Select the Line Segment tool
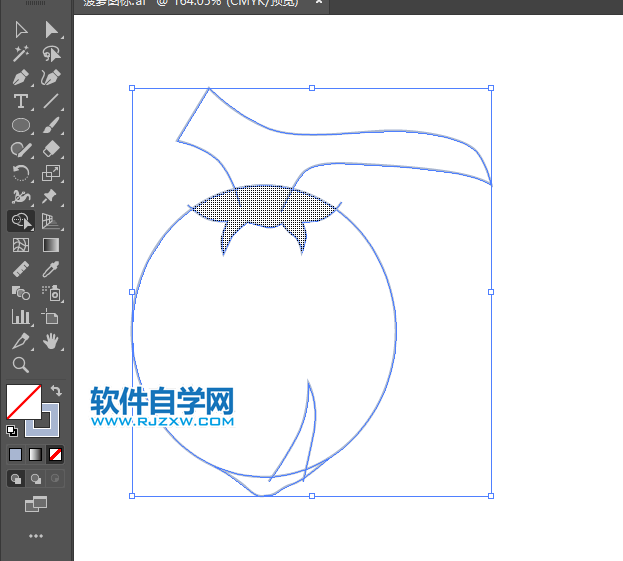623x561 pixels. 51,102
